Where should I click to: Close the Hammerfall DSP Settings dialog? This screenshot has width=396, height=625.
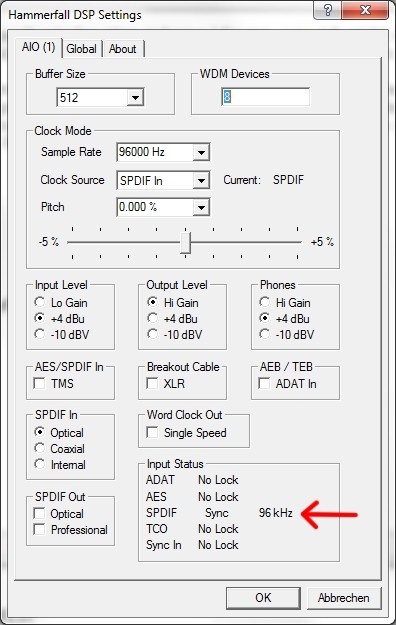tap(365, 10)
